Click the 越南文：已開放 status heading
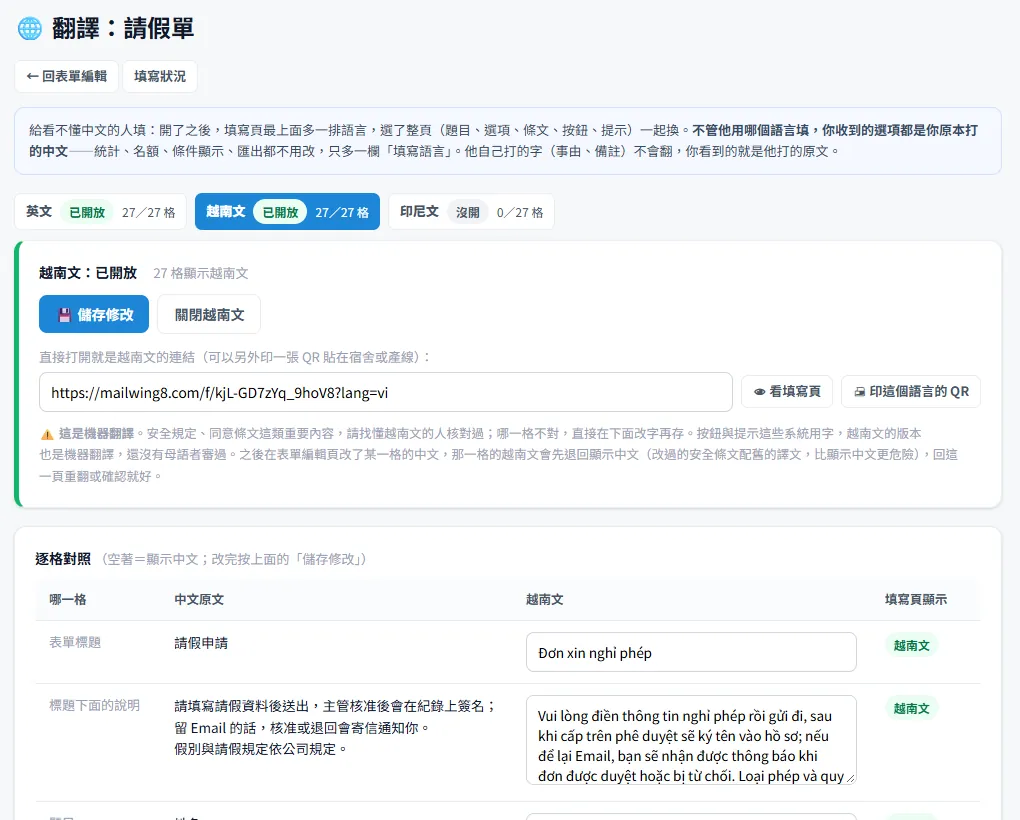The height and width of the screenshot is (820, 1020). pyautogui.click(x=88, y=273)
